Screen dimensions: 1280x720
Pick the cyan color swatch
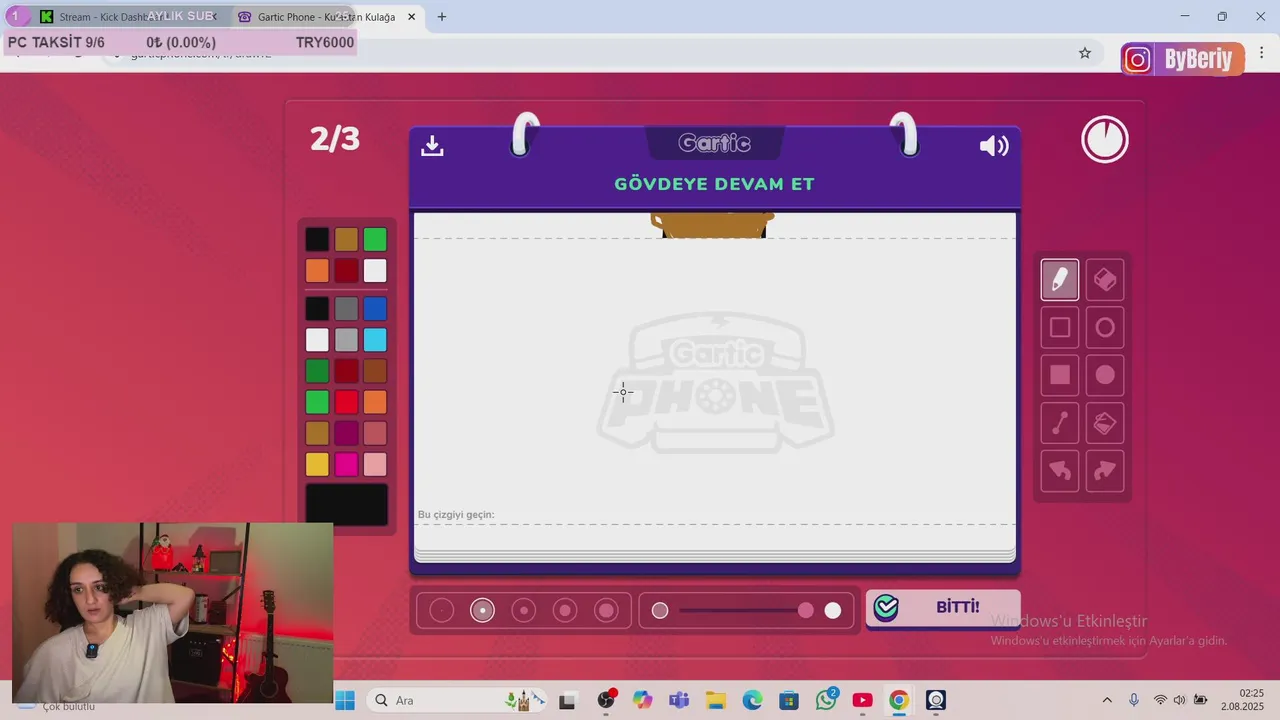pos(375,340)
